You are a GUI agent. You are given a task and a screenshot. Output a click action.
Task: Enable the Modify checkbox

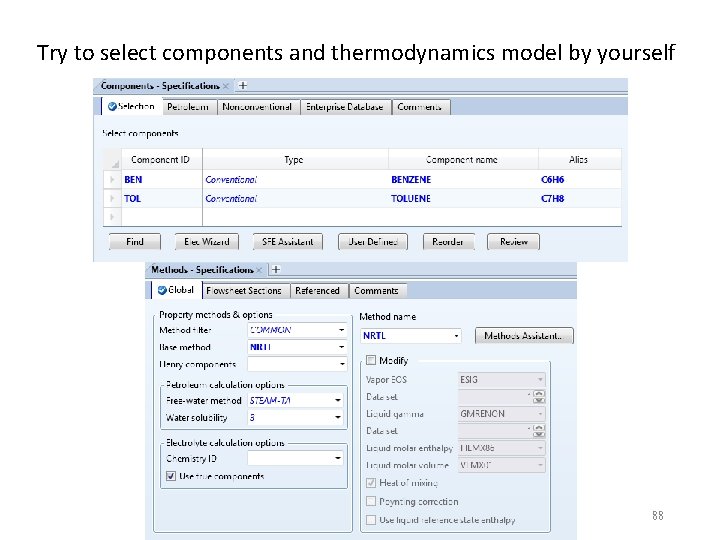coord(371,360)
